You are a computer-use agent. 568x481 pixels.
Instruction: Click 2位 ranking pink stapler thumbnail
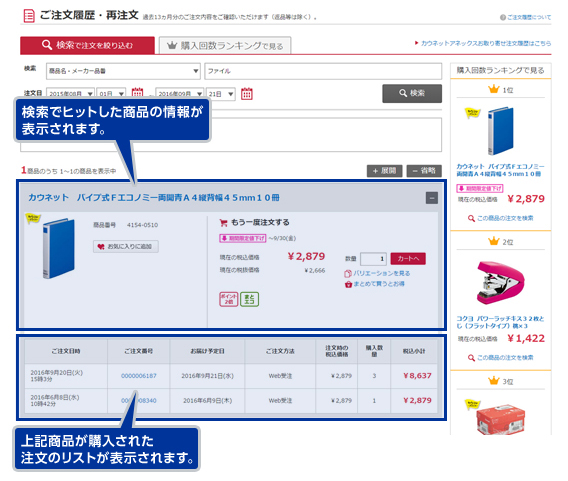click(500, 283)
